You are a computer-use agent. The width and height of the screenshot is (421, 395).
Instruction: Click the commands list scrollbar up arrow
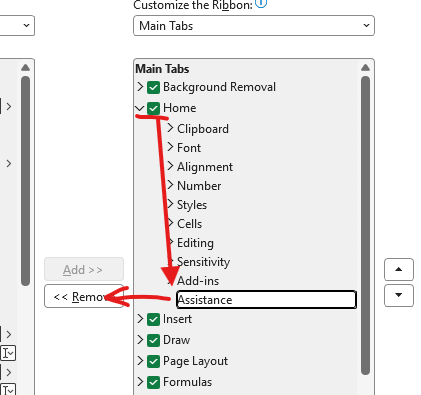click(x=25, y=68)
